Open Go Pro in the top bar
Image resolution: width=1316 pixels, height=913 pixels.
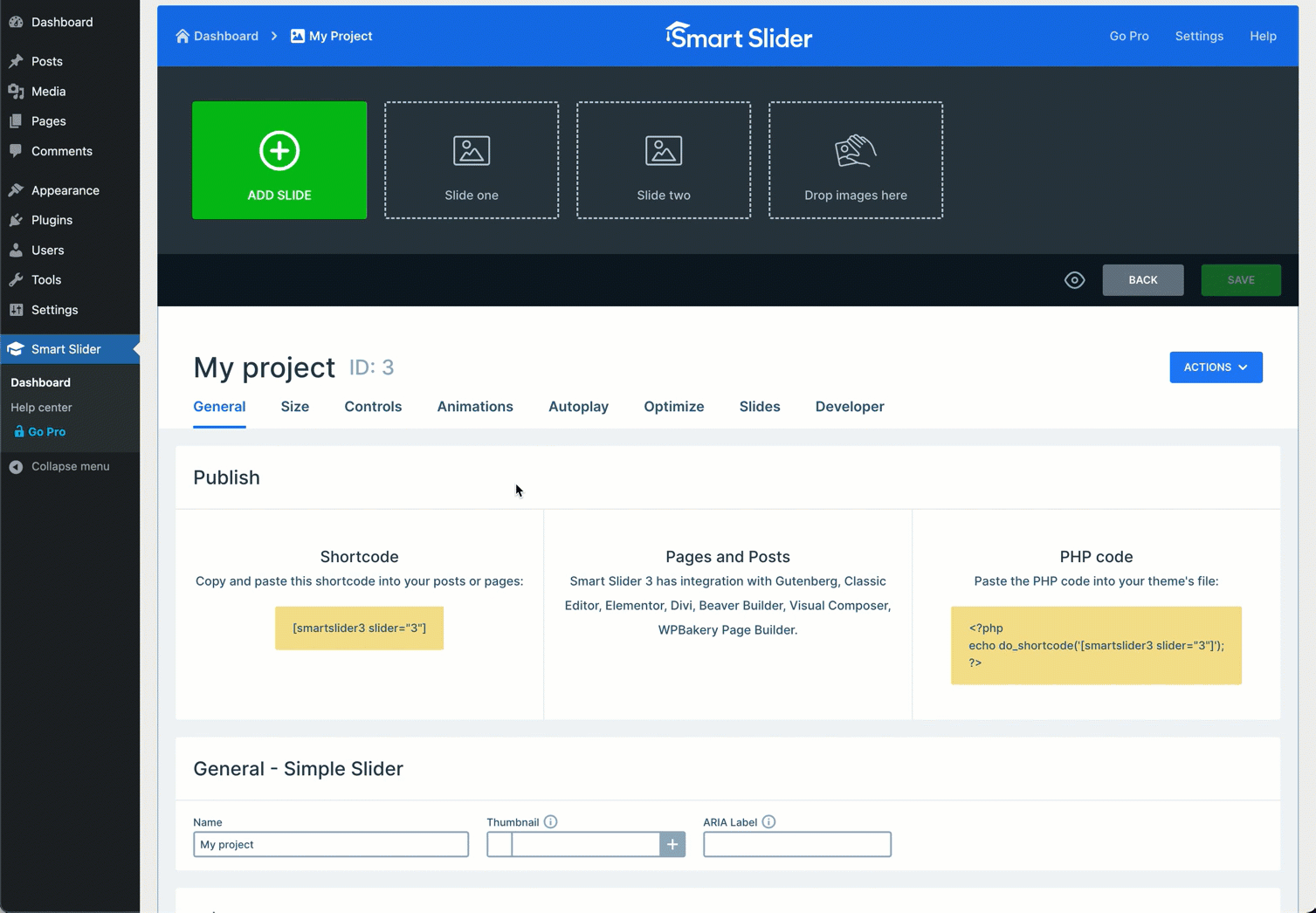point(1129,36)
